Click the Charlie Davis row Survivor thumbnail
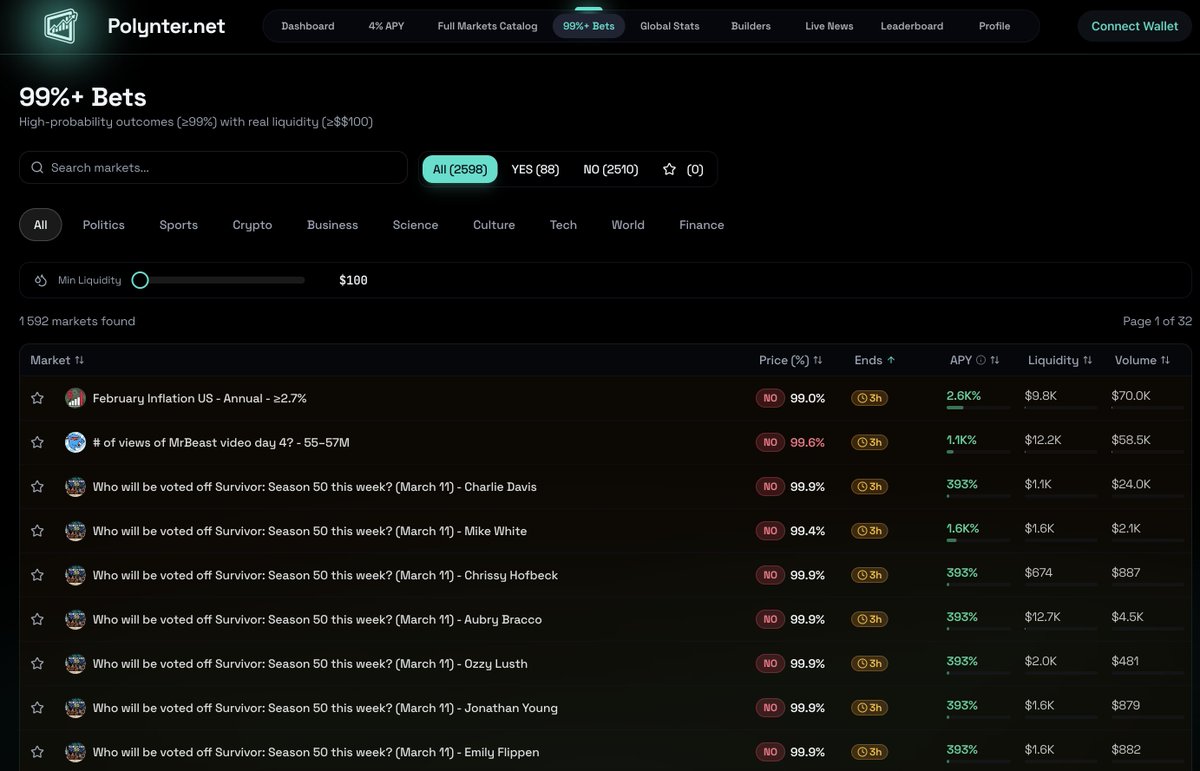The height and width of the screenshot is (771, 1200). 75,486
